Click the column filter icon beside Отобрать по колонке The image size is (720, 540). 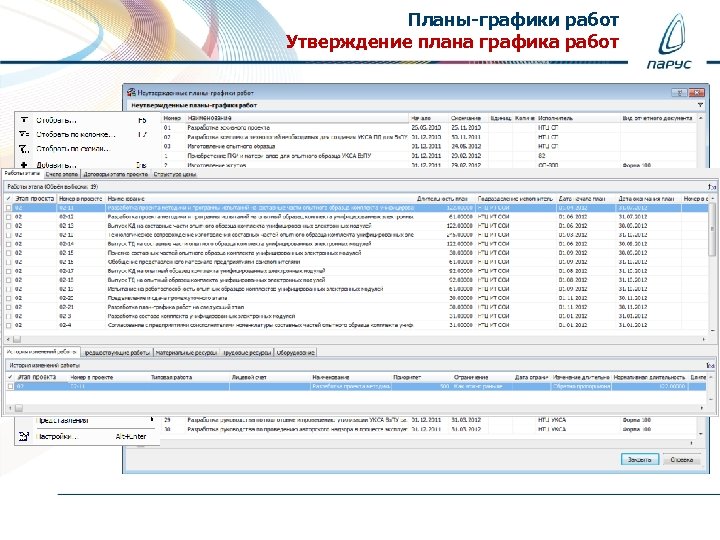(x=24, y=134)
